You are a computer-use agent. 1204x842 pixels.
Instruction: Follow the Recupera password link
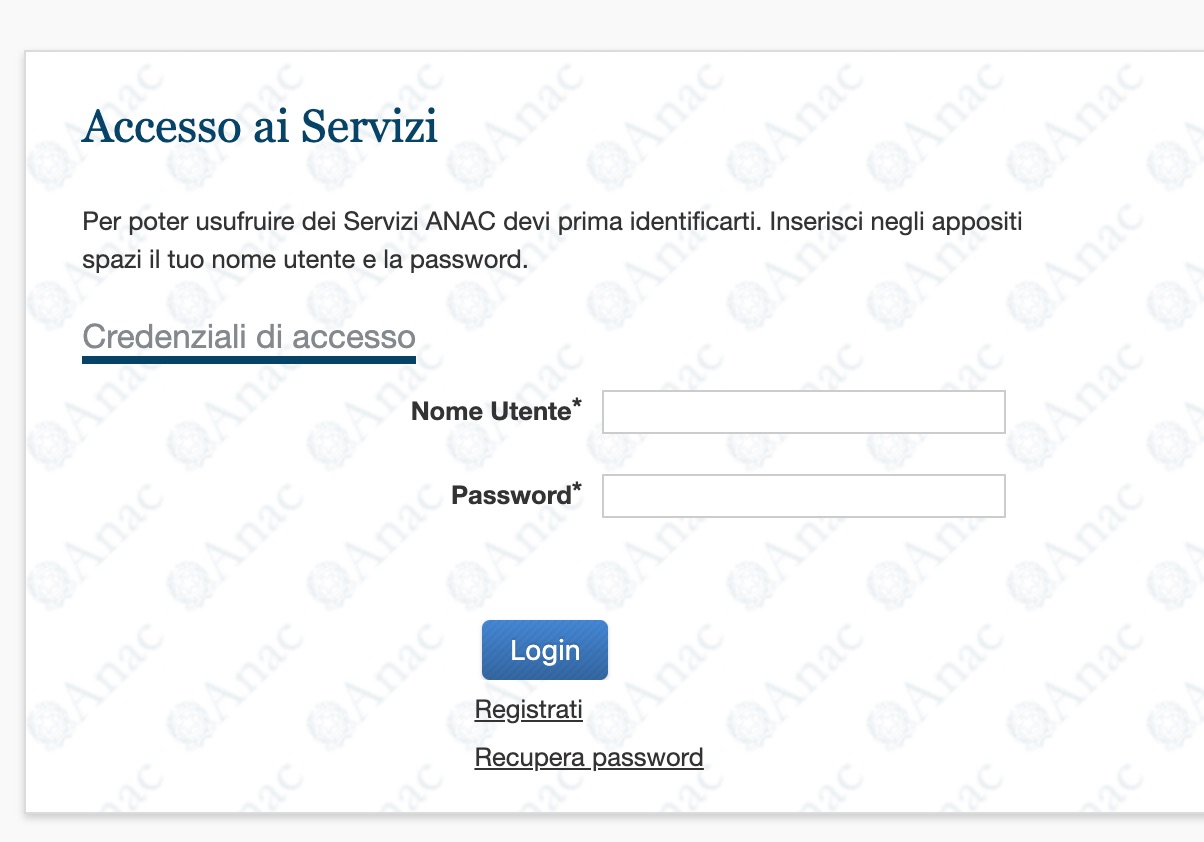[x=589, y=758]
